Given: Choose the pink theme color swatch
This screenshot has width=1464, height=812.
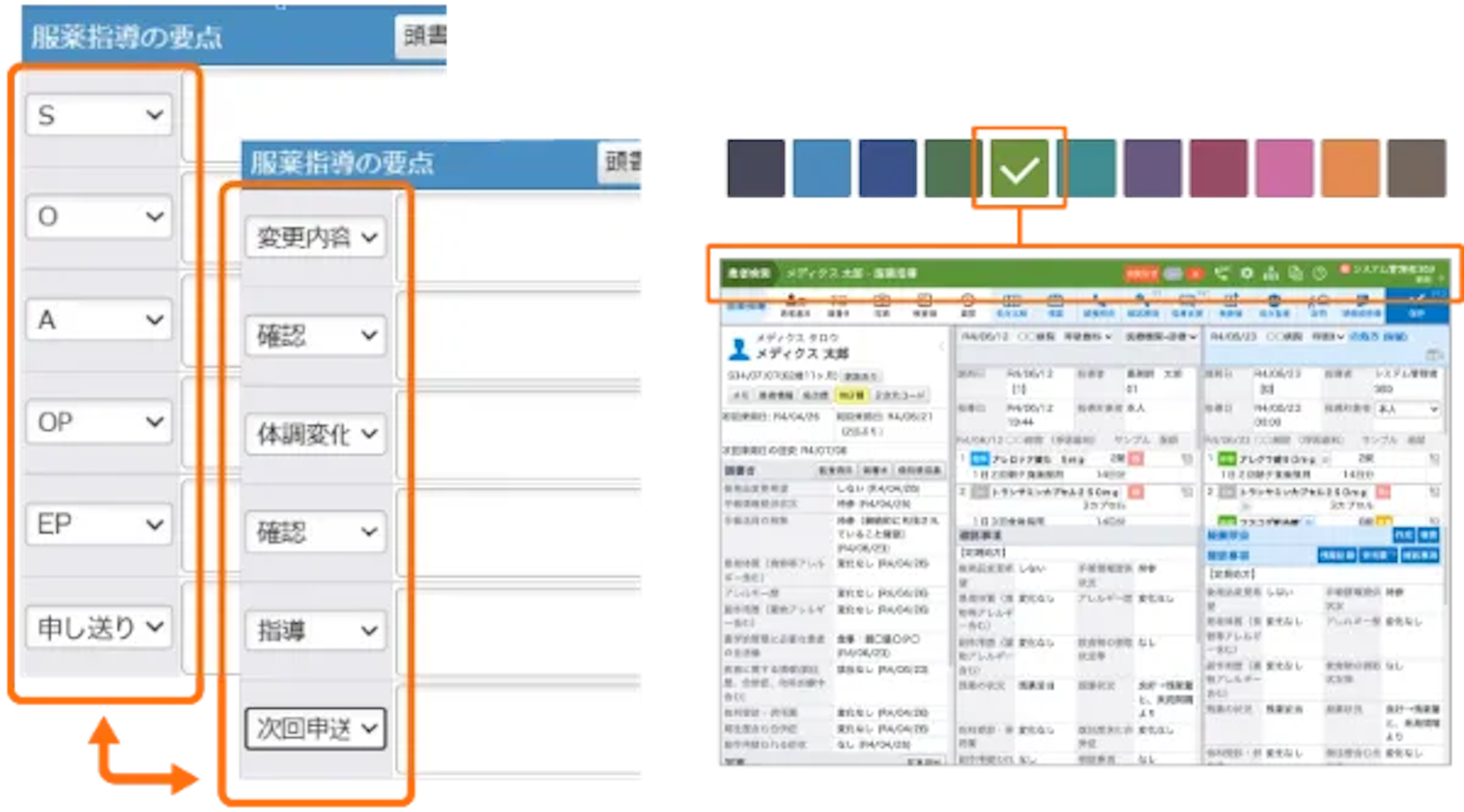Looking at the screenshot, I should click(x=1284, y=169).
